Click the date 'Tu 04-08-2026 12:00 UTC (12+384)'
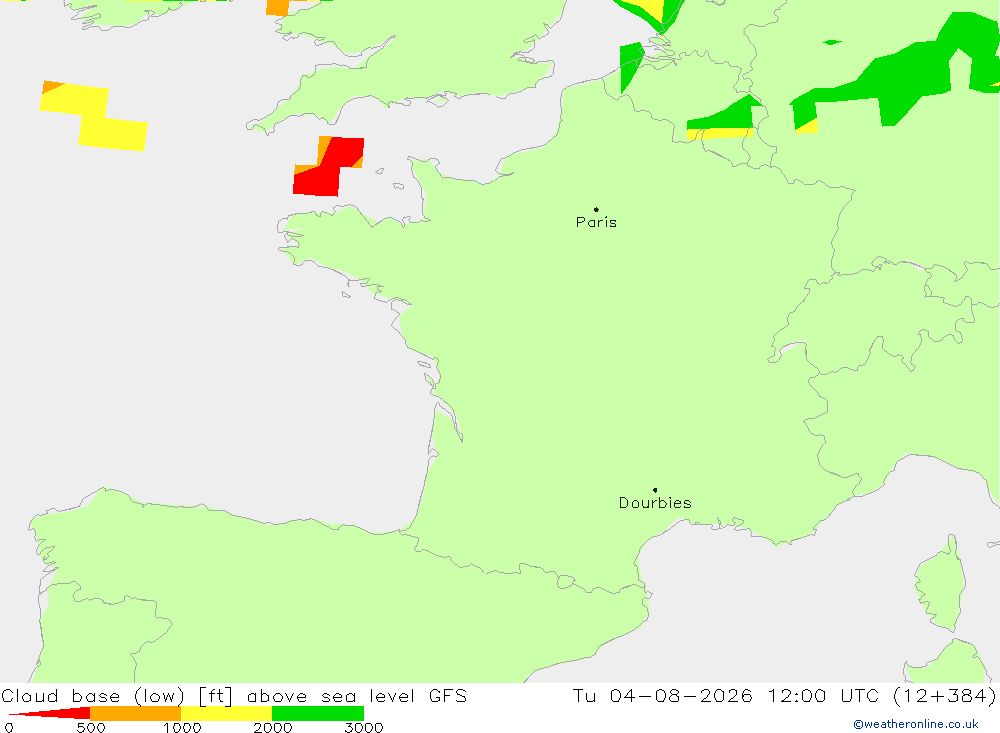This screenshot has width=1000, height=733. click(784, 695)
